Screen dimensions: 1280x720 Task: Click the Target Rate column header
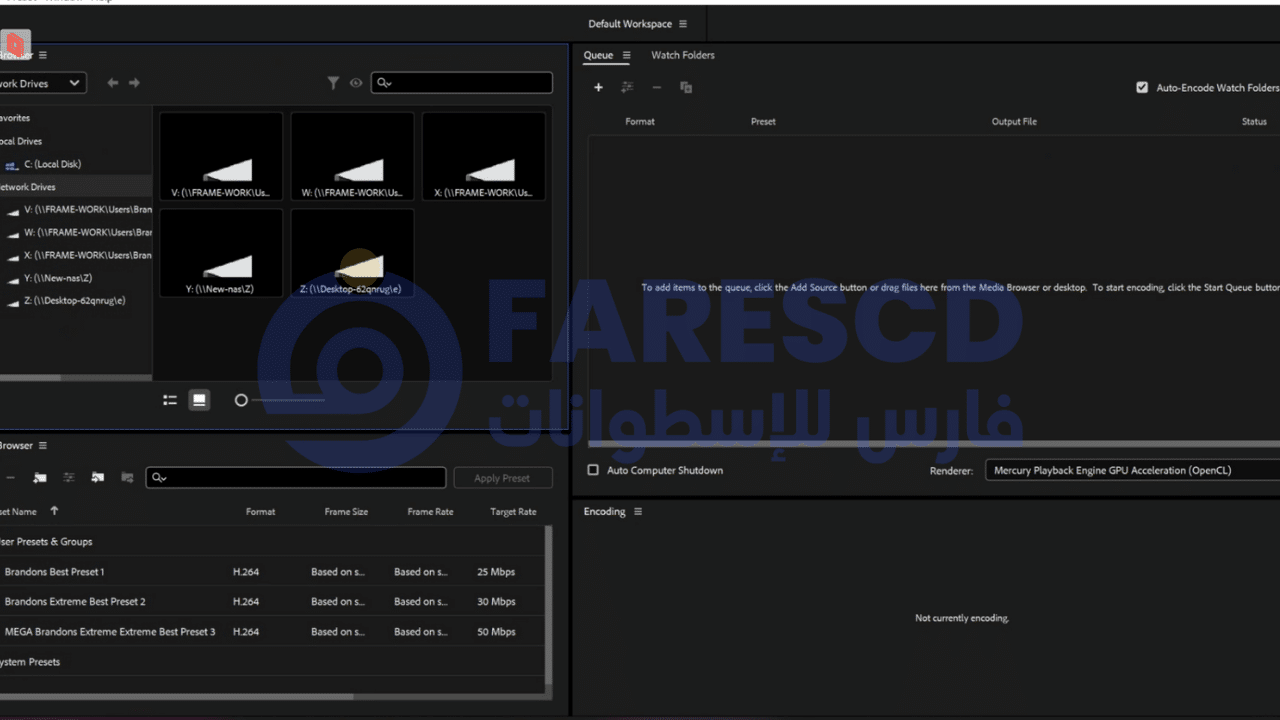click(x=513, y=512)
